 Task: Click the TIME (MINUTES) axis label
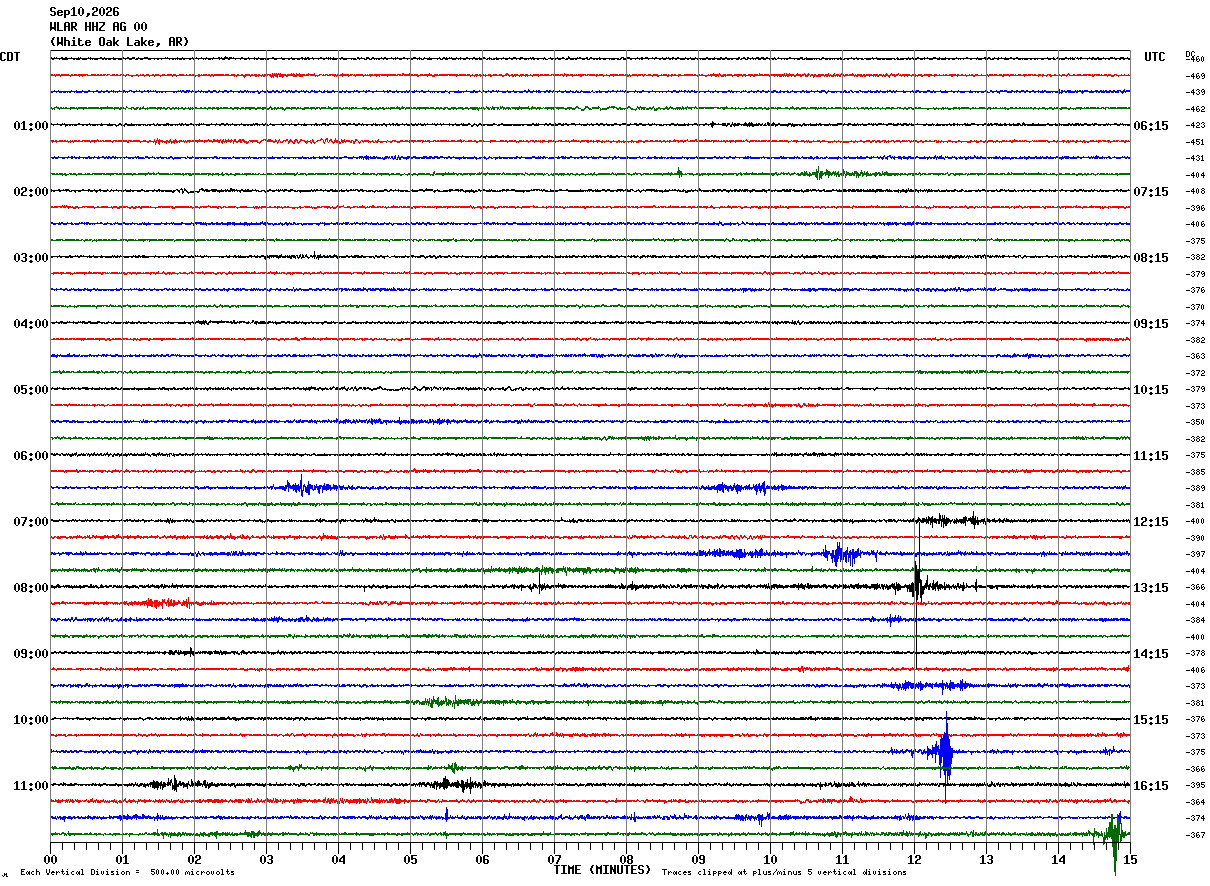(601, 870)
